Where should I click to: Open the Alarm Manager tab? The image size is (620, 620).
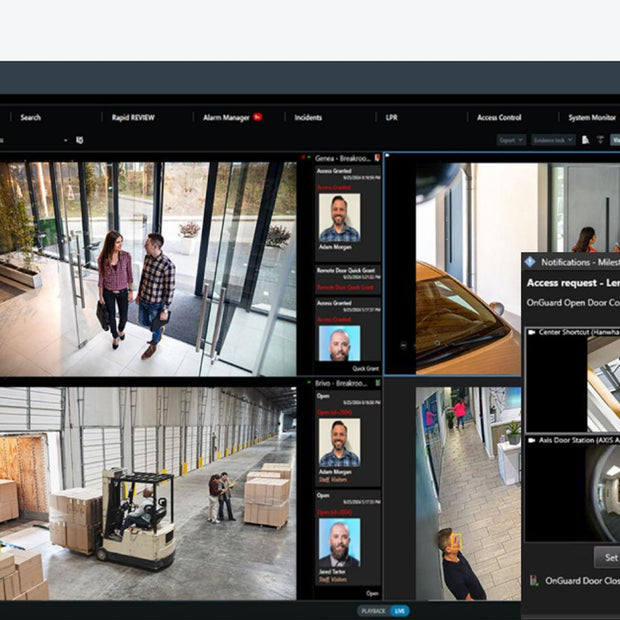click(x=226, y=117)
